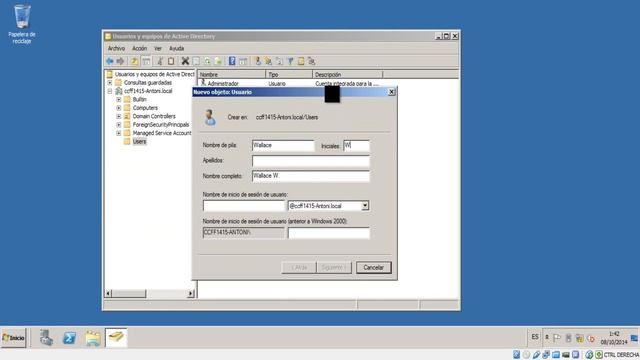
Task: Click the Nombre completo field
Action: [x=311, y=176]
